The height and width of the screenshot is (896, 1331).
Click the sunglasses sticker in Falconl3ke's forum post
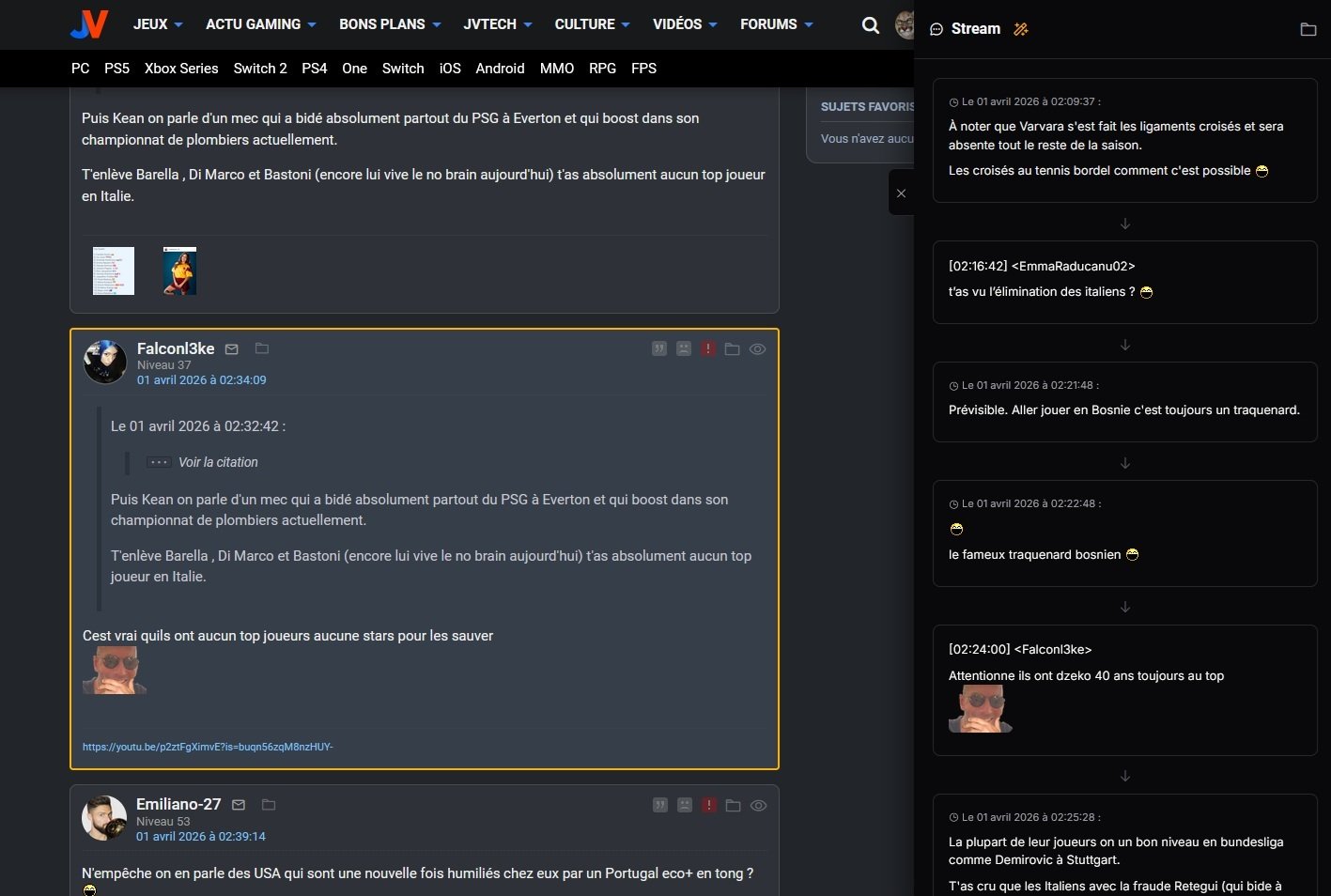pyautogui.click(x=115, y=671)
